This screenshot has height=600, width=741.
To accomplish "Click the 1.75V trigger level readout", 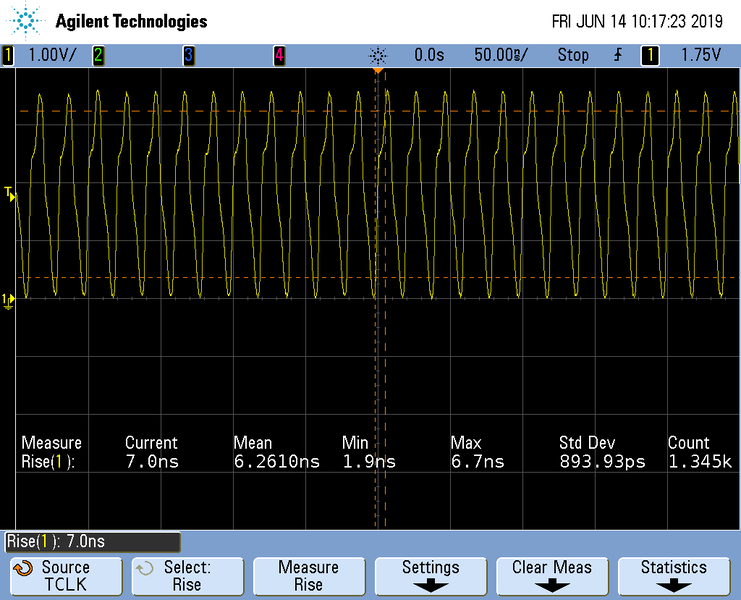I will point(700,56).
